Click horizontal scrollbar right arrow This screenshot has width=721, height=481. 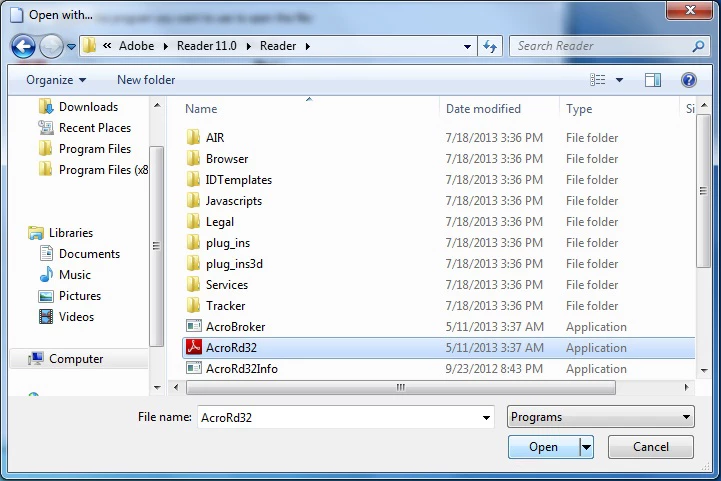pyautogui.click(x=686, y=388)
